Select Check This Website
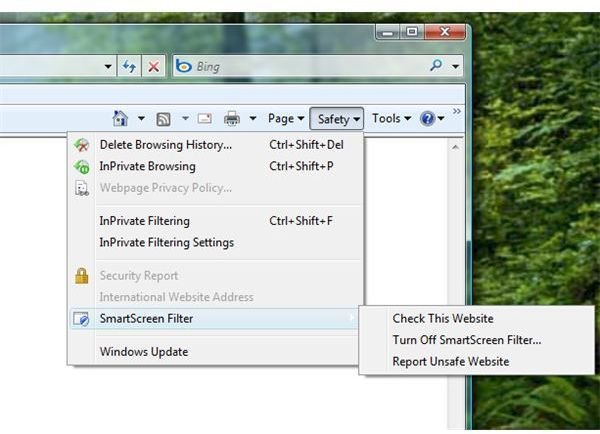 click(476, 319)
